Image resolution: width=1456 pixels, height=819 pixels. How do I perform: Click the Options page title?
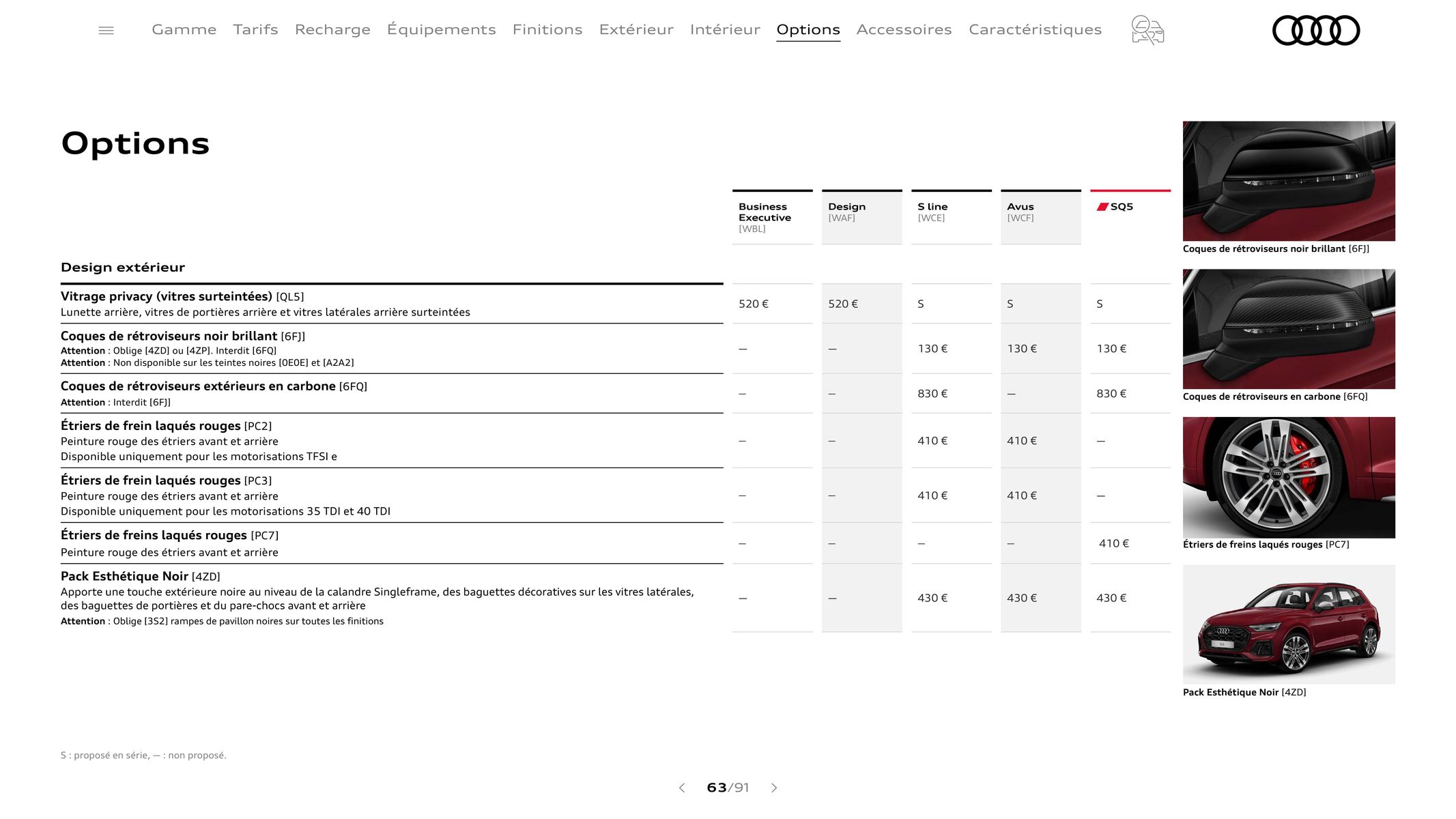point(135,143)
